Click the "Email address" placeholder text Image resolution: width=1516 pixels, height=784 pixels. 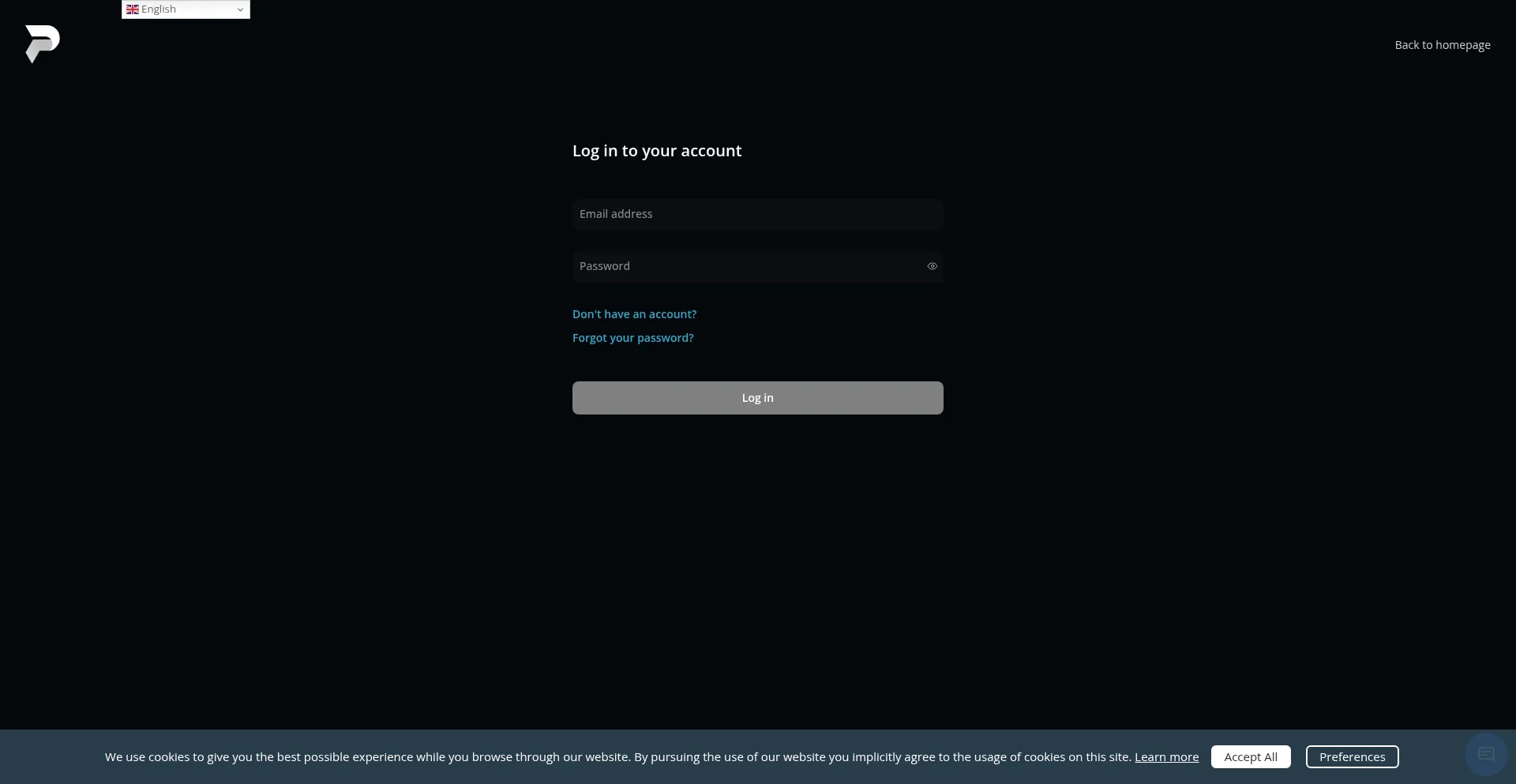tap(616, 215)
